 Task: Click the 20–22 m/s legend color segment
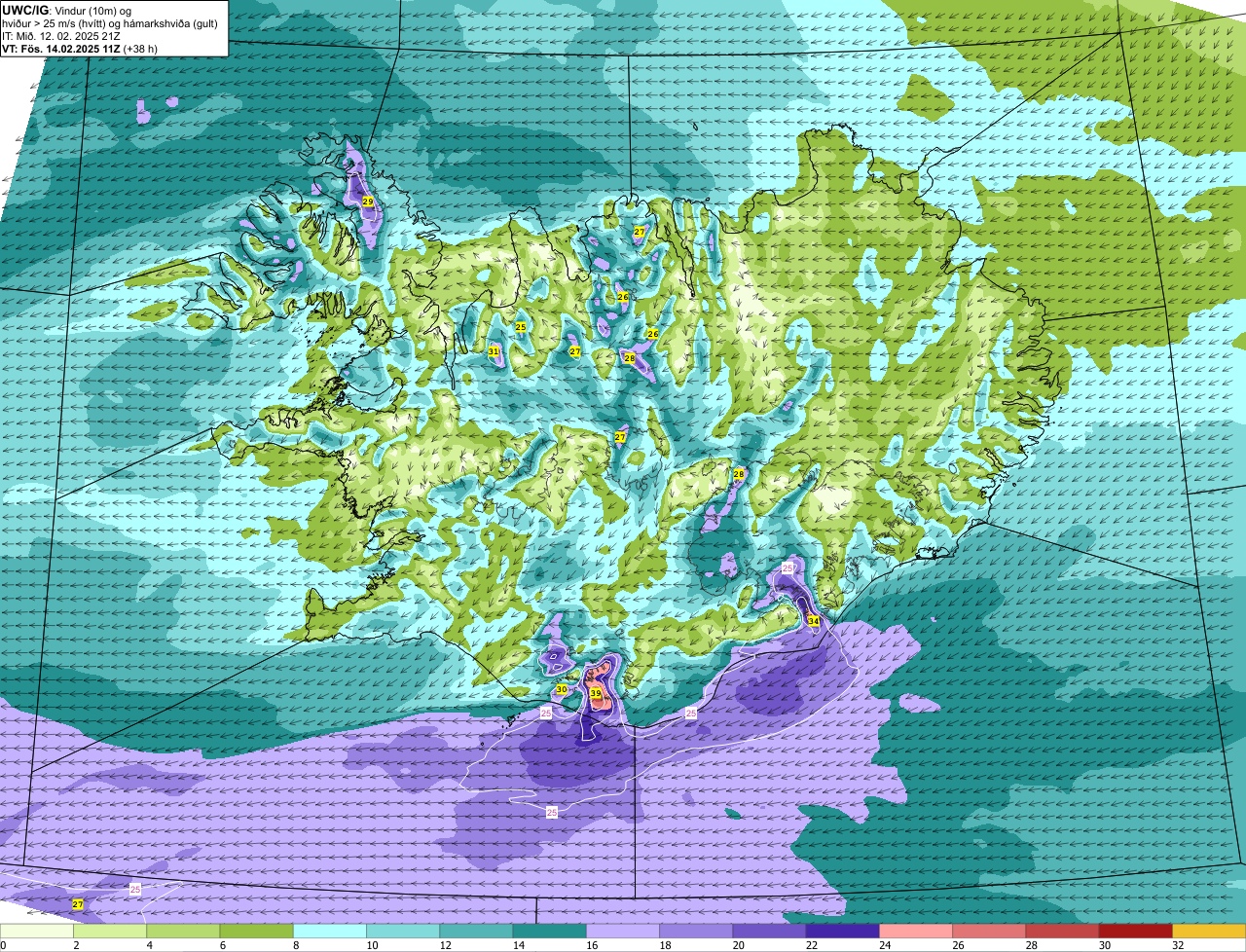click(x=769, y=932)
